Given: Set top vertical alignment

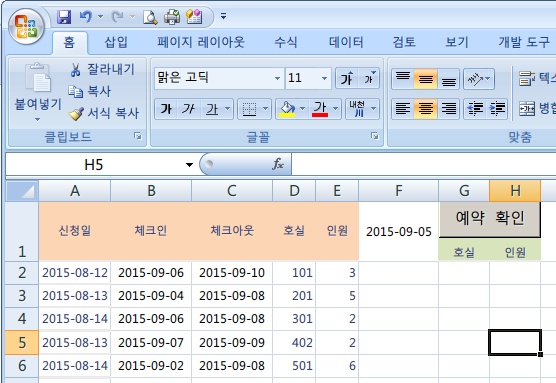Looking at the screenshot, I should pos(403,79).
